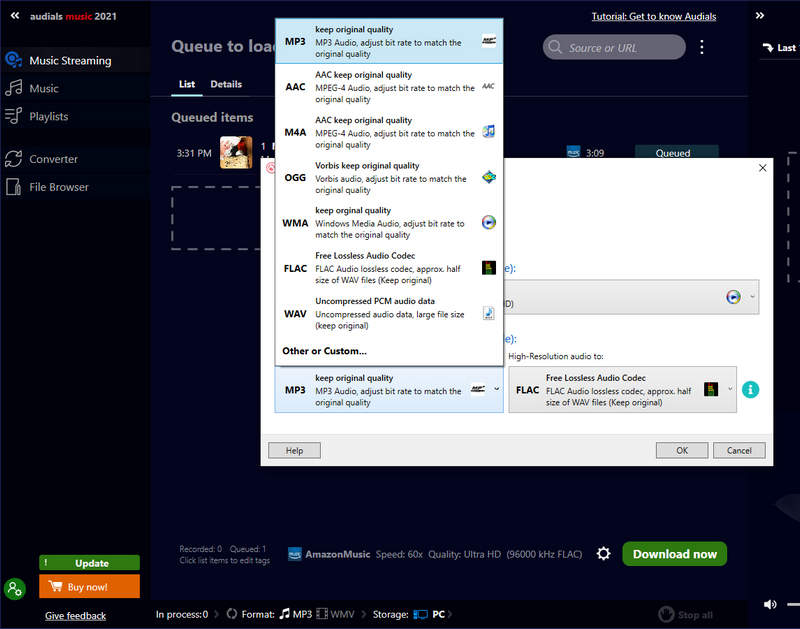Click the orange Buy now button
This screenshot has height=629, width=800.
tap(89, 586)
